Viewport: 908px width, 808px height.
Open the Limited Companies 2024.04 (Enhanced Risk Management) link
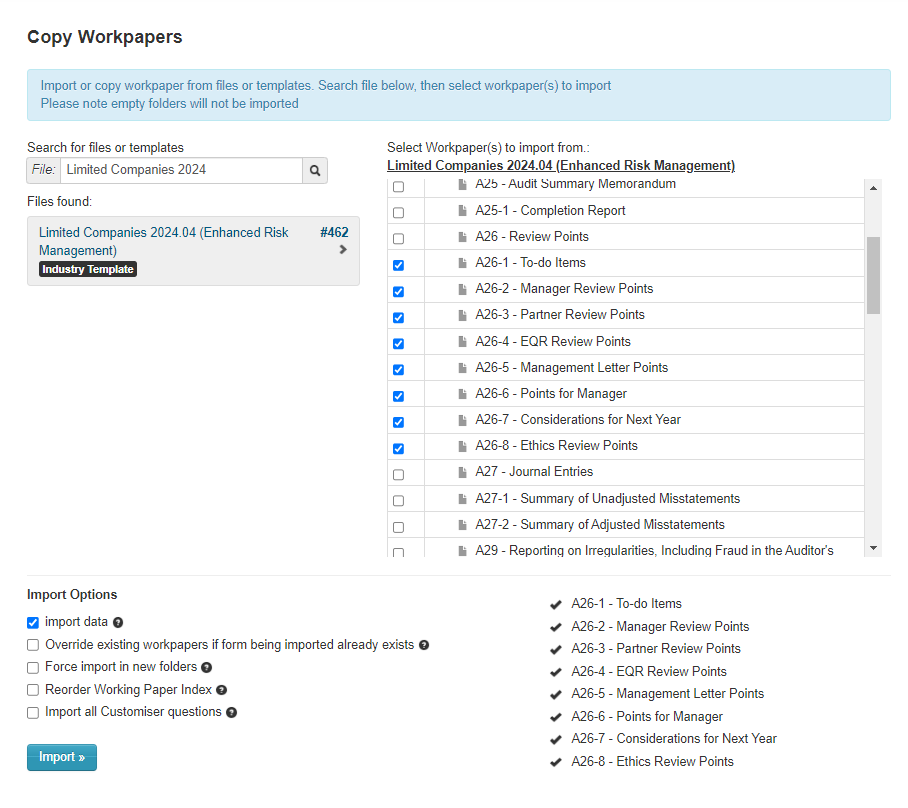click(x=561, y=165)
